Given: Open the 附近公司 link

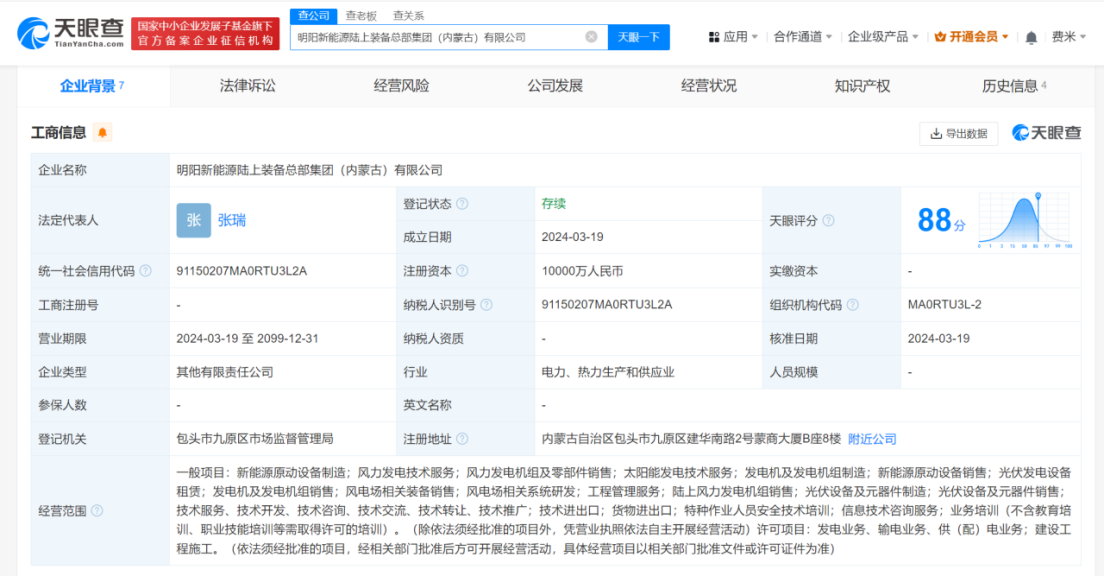Looking at the screenshot, I should tap(872, 439).
